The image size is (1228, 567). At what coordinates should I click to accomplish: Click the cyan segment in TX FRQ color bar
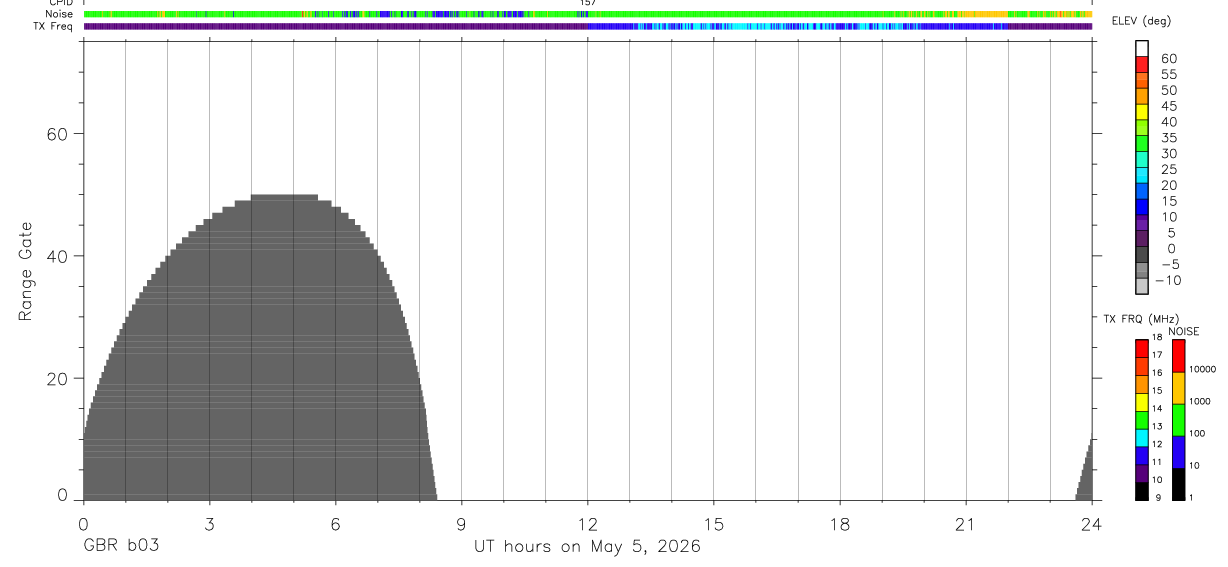[1142, 438]
